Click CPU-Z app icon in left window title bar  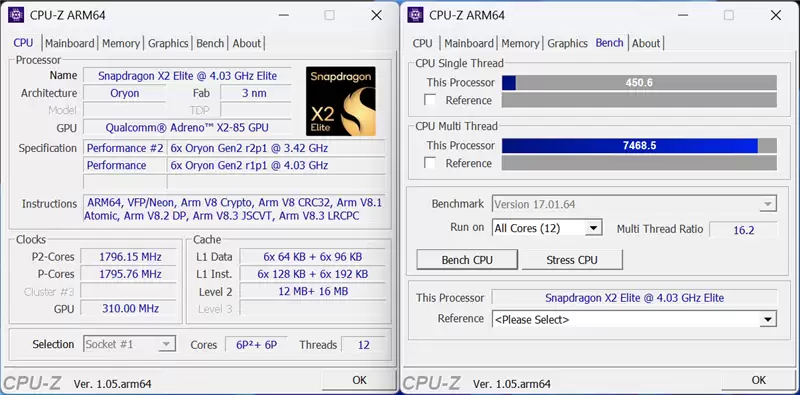click(x=16, y=15)
